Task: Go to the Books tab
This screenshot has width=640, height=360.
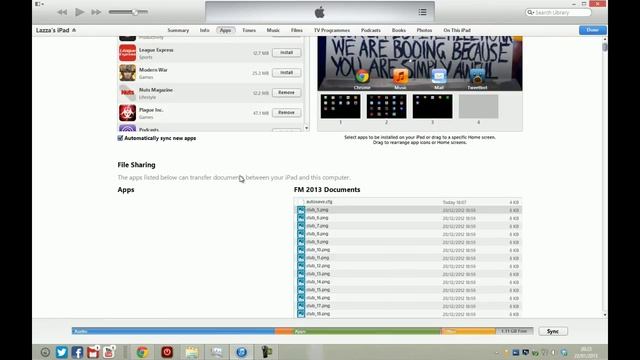Action: tap(399, 30)
